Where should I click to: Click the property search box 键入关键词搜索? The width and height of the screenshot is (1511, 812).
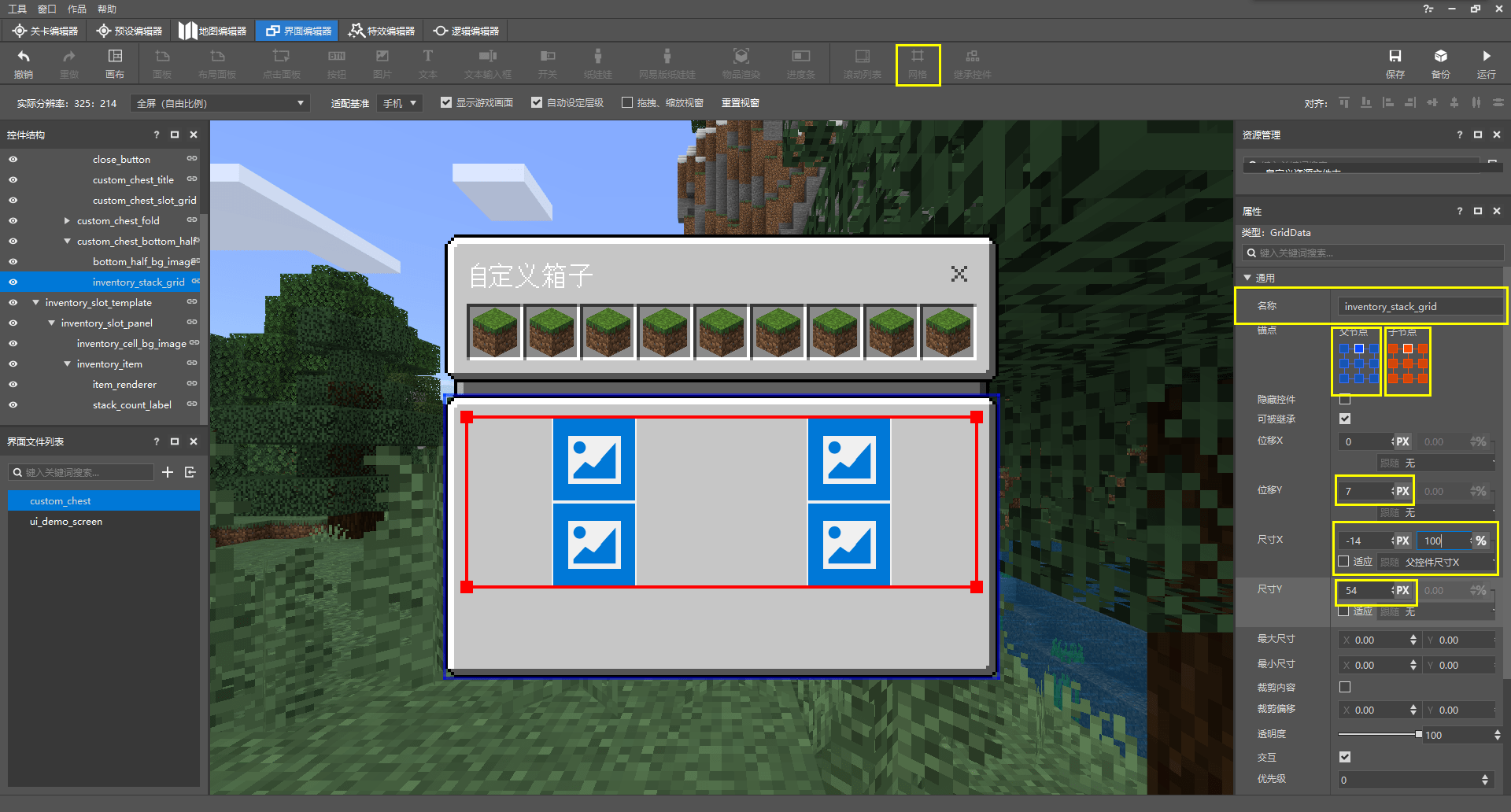point(1372,253)
